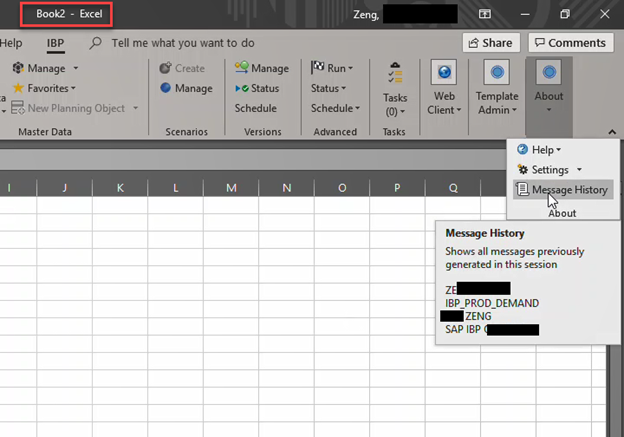Expand the Web Client dropdown arrow
Screen dimensions: 624x437
point(459,110)
